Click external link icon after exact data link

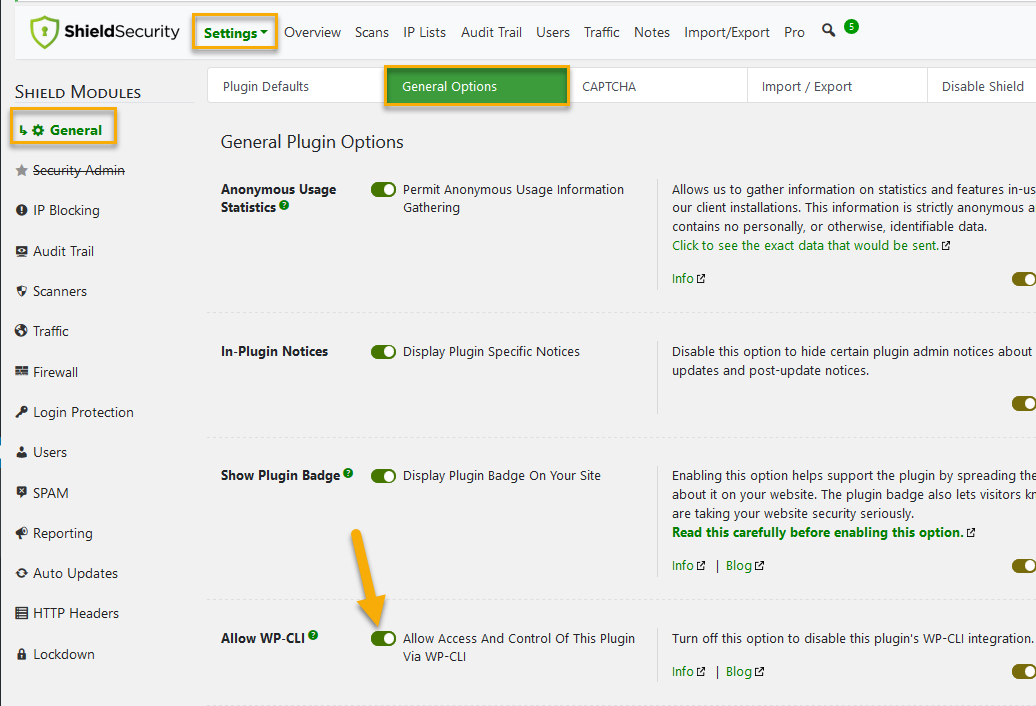[945, 246]
